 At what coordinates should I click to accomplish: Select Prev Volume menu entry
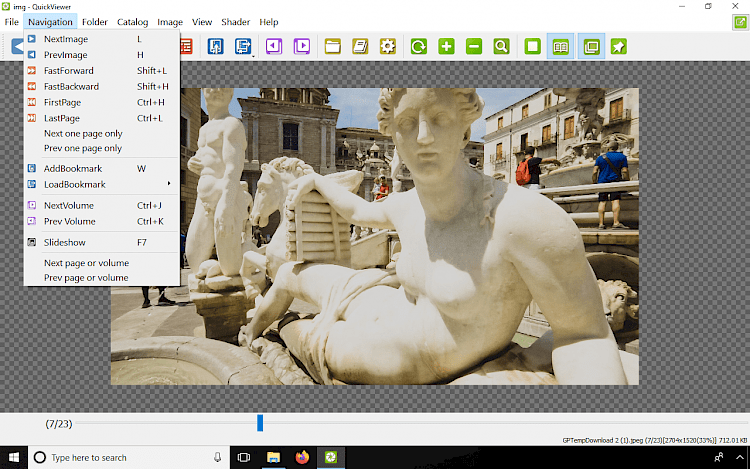(x=101, y=221)
